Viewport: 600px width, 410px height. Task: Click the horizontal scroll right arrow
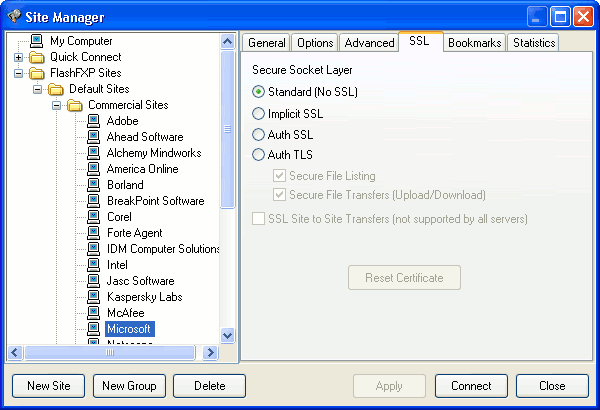pyautogui.click(x=210, y=352)
